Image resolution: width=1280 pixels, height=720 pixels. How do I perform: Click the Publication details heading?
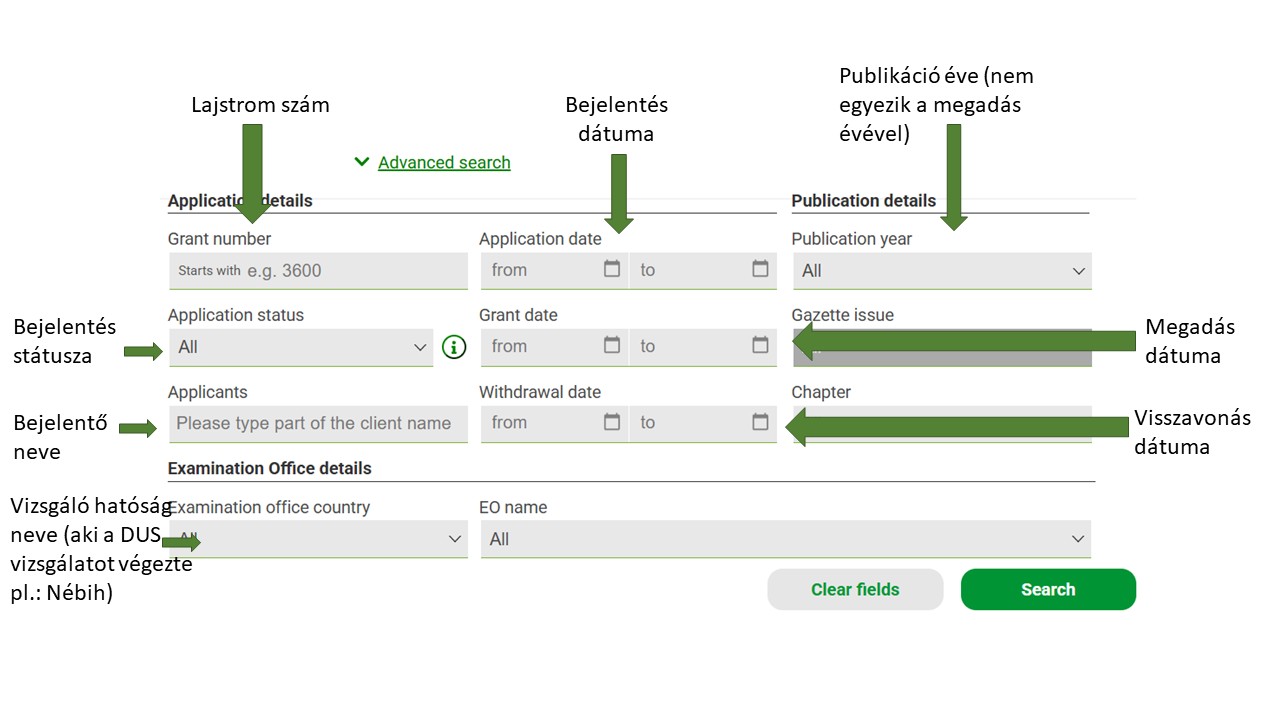click(864, 201)
